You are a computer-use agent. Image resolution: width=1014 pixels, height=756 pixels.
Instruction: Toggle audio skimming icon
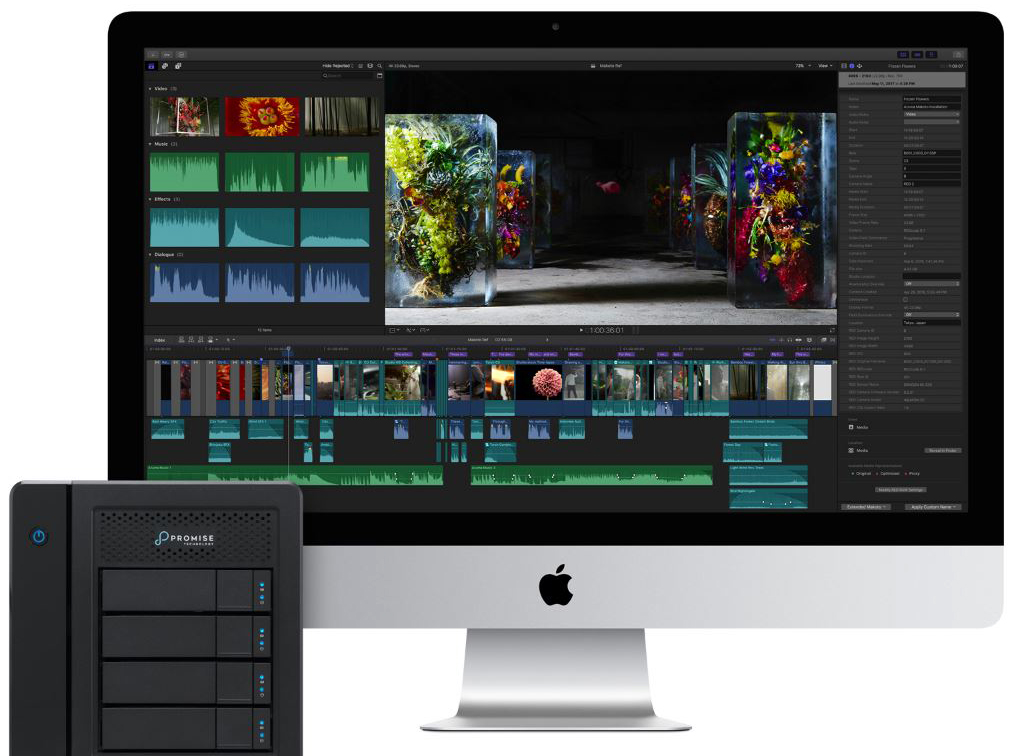tap(781, 340)
